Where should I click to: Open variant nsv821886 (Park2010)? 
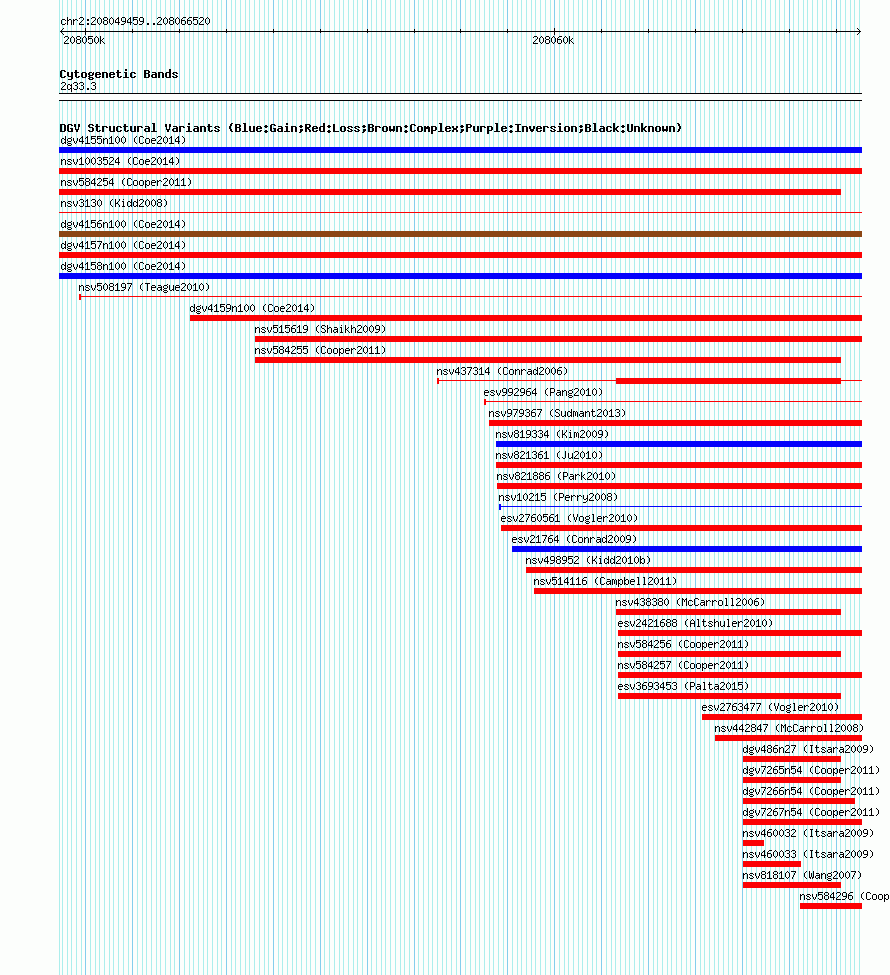pos(556,476)
